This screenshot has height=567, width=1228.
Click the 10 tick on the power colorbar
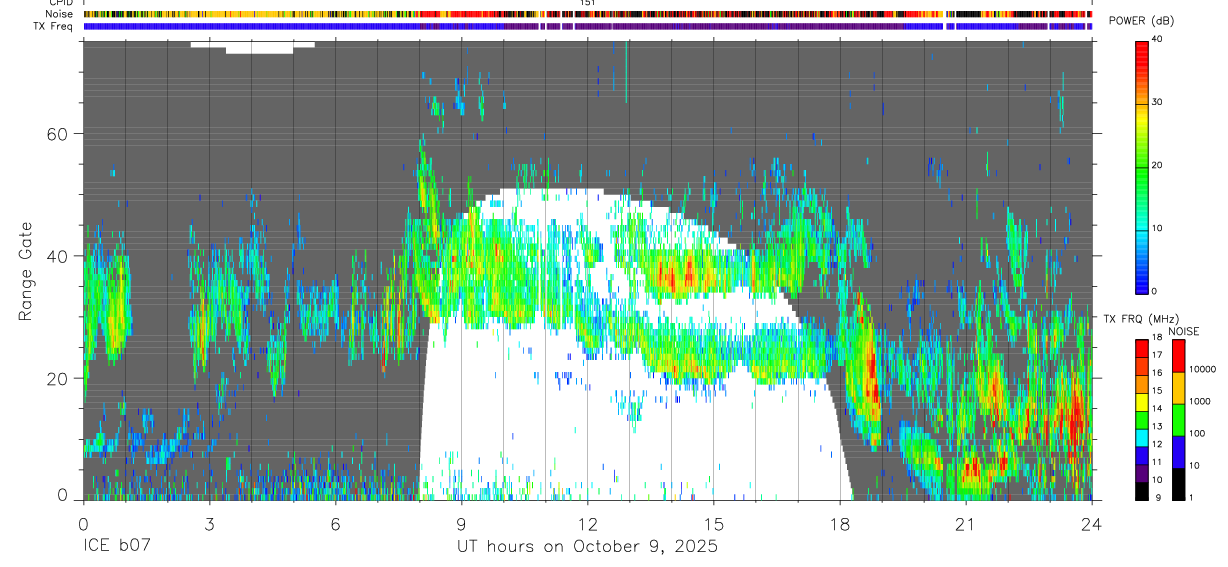pos(1158,228)
